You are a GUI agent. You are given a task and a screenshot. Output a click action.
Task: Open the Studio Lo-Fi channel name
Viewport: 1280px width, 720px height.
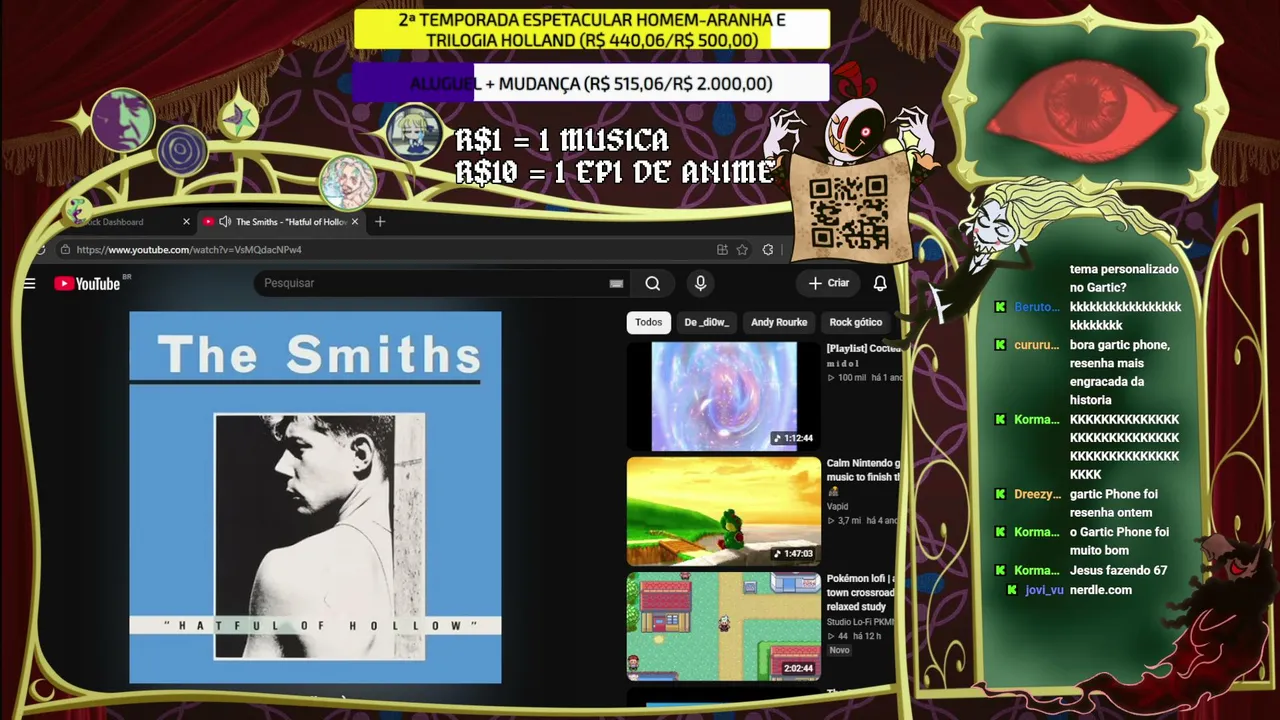click(861, 622)
